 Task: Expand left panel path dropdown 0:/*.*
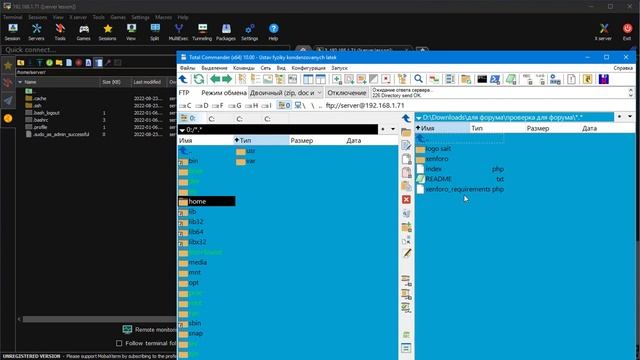pos(182,130)
